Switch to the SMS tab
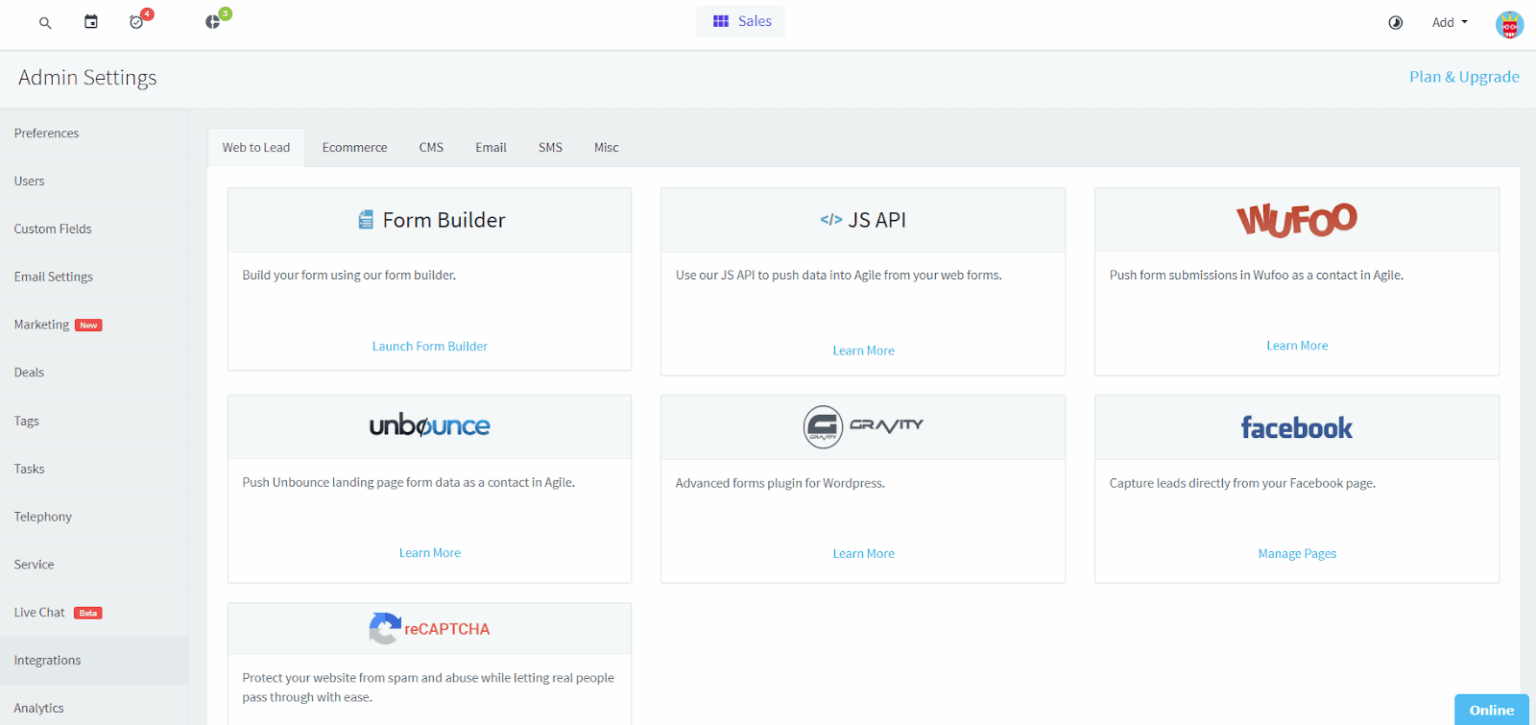This screenshot has height=725, width=1536. click(x=550, y=147)
